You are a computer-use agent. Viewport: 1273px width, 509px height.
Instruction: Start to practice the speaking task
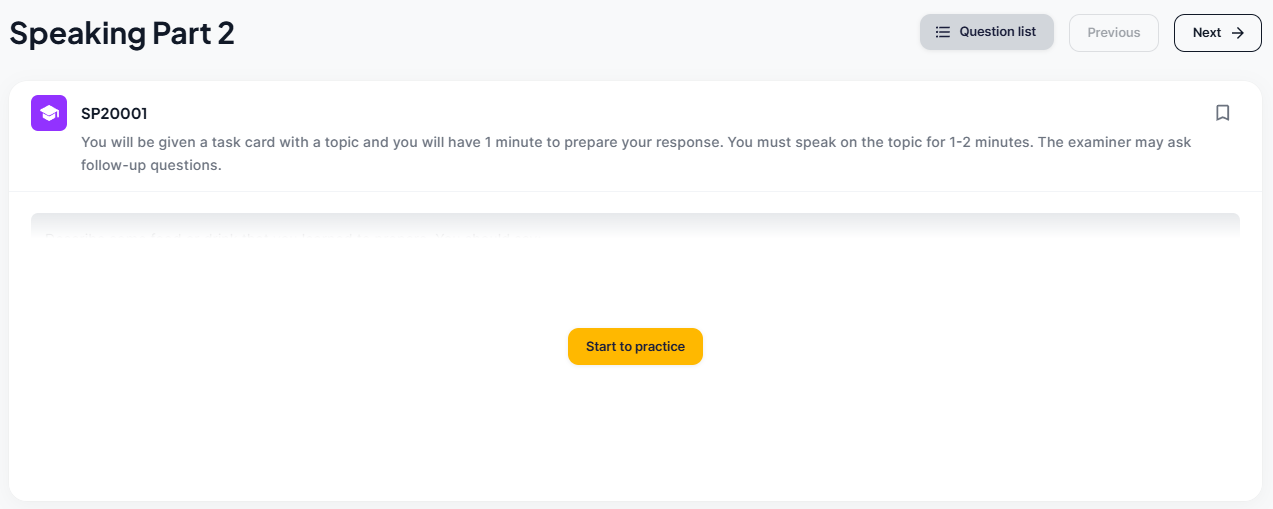(x=635, y=347)
